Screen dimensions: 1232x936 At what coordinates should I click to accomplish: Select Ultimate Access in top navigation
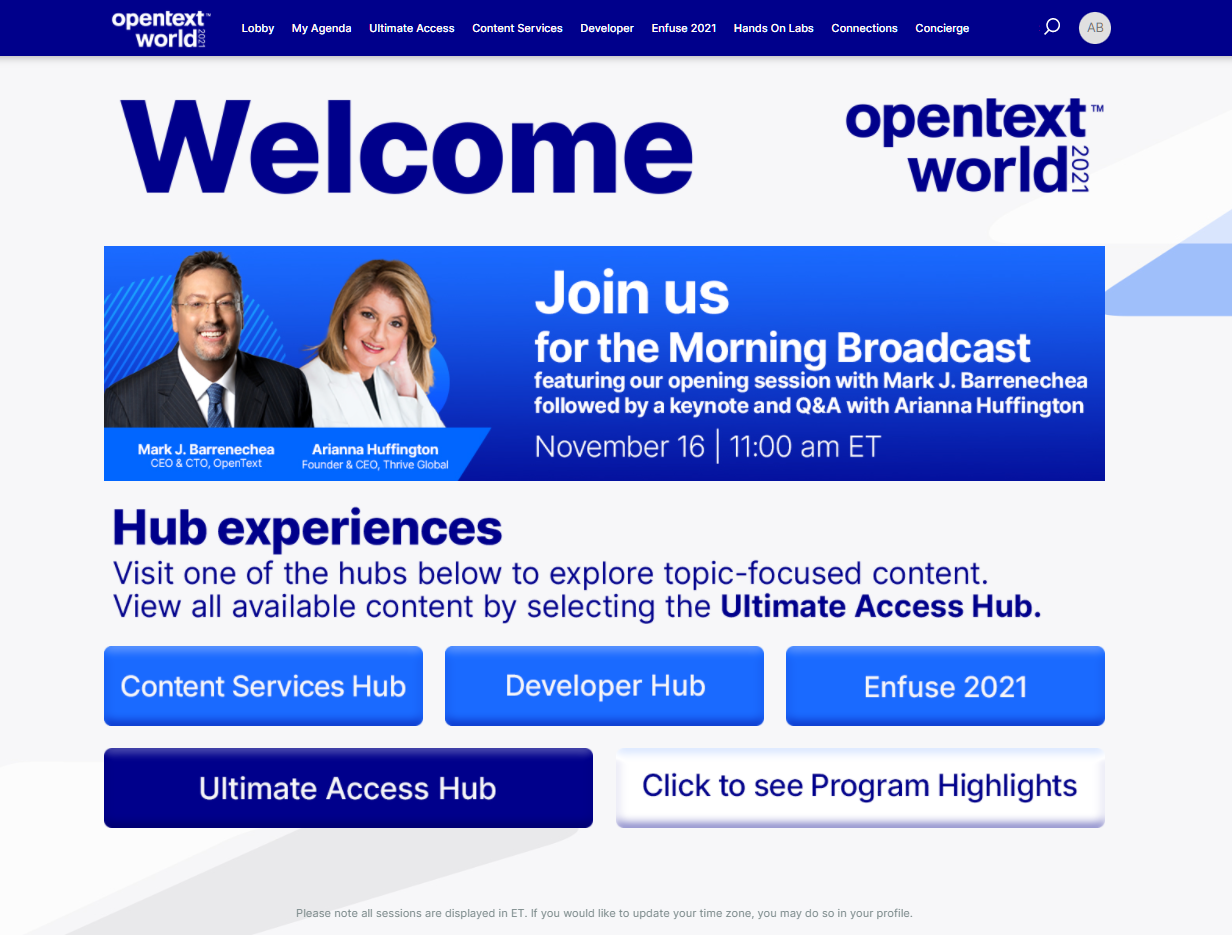click(x=411, y=28)
